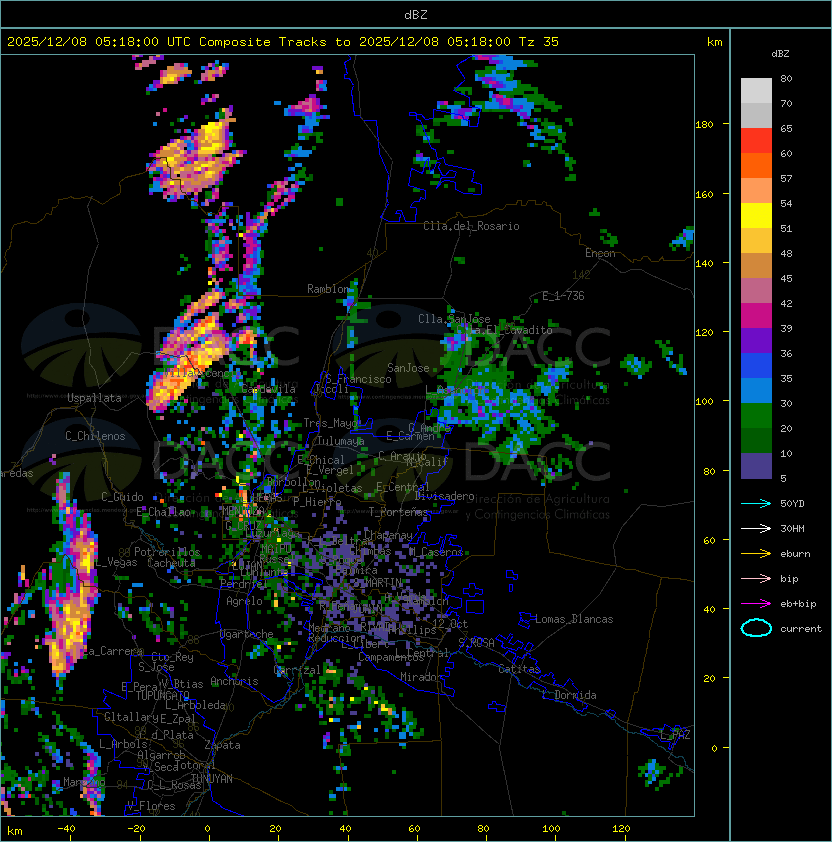Click the 'dBZ' heading above the color scale
The image size is (832, 842).
tap(780, 54)
